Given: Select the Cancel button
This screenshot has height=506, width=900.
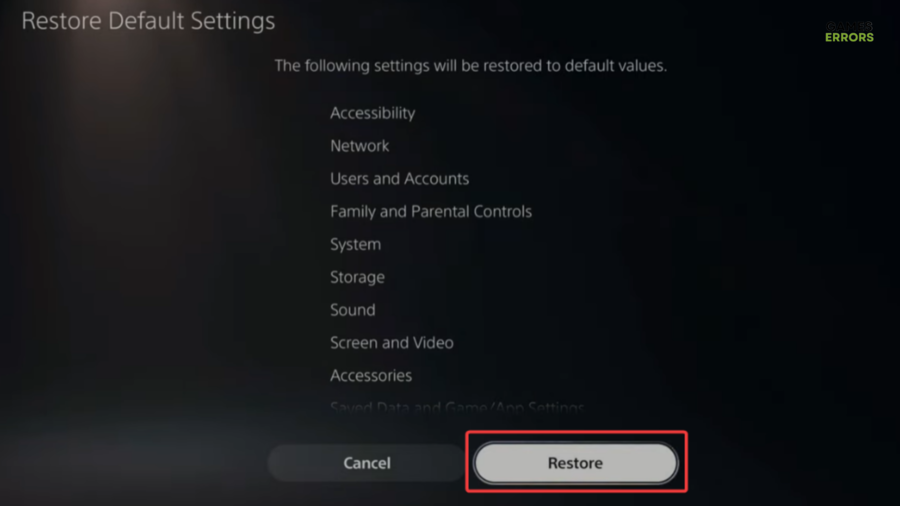Looking at the screenshot, I should click(x=366, y=462).
